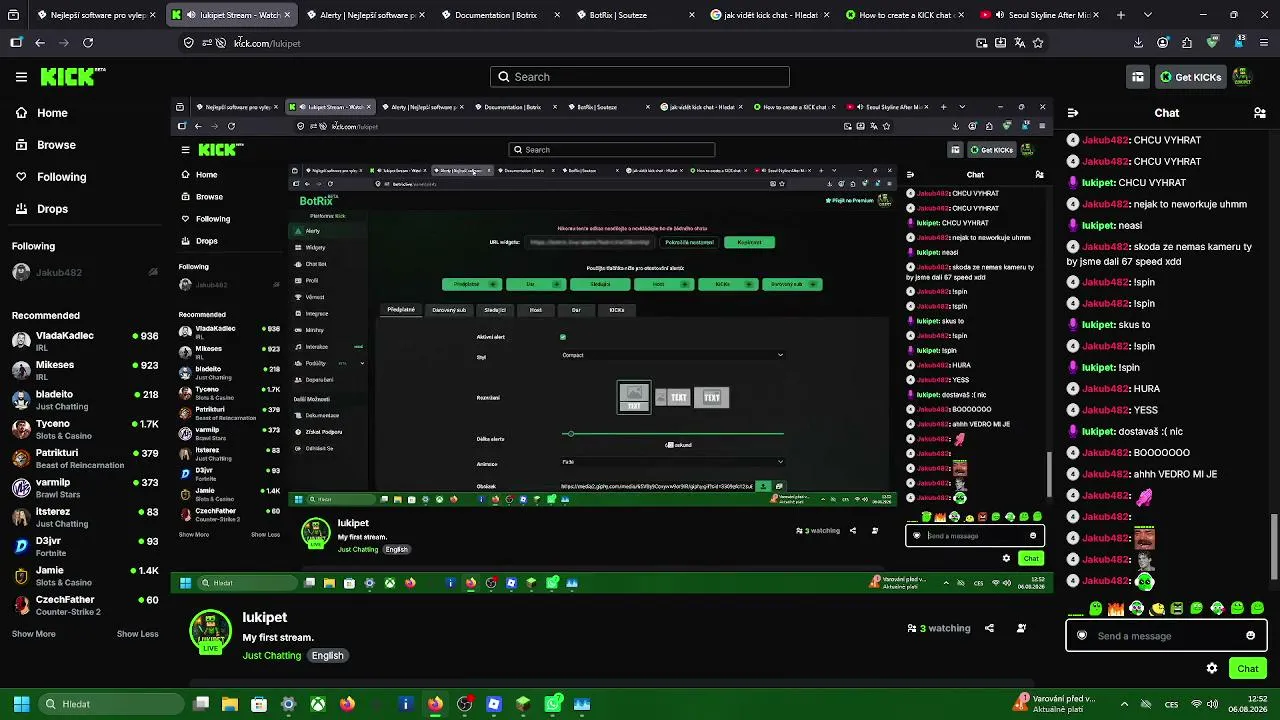Click the follow icon right of the share icon

point(1021,628)
